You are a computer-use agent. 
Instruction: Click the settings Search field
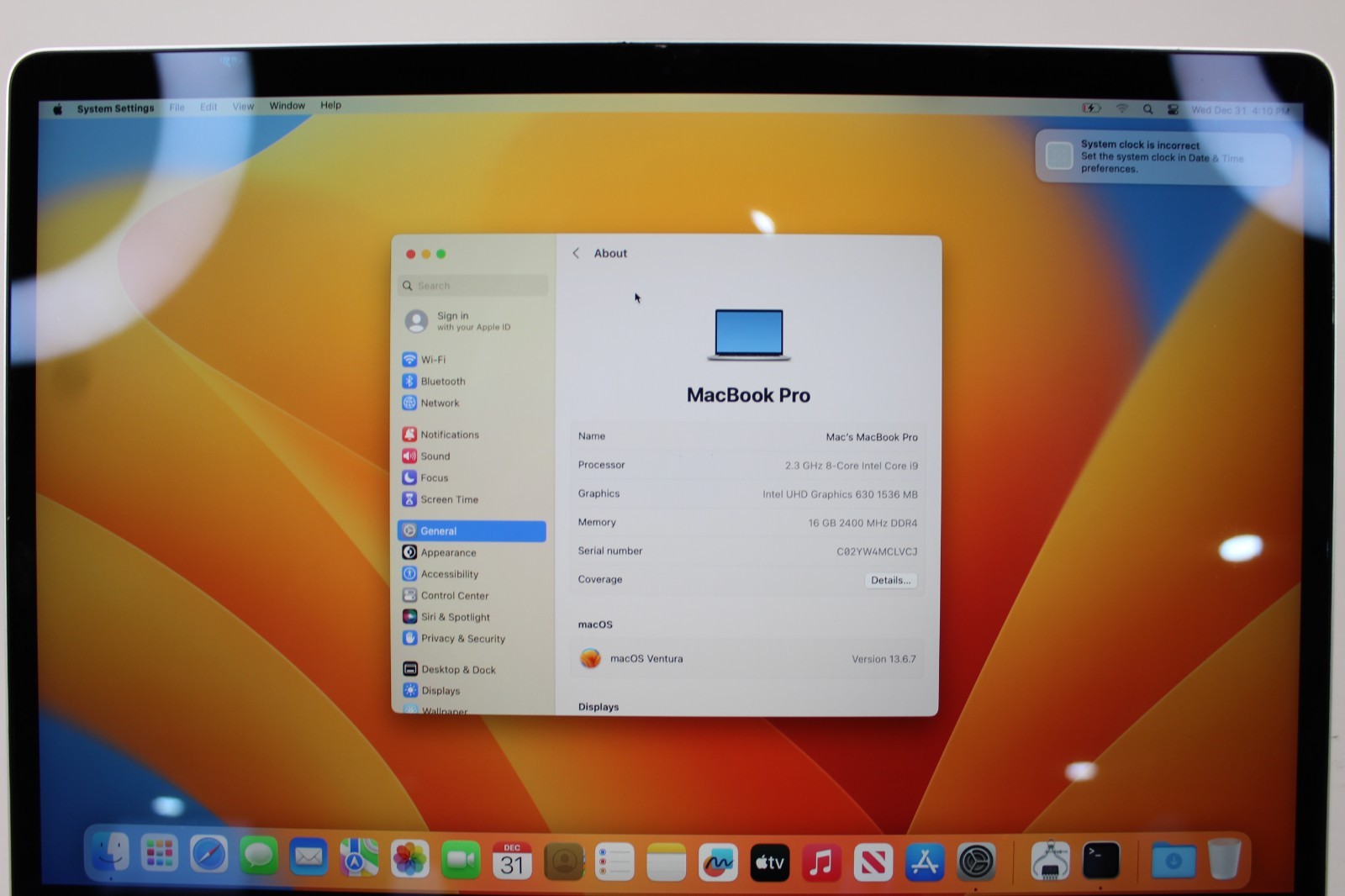472,286
